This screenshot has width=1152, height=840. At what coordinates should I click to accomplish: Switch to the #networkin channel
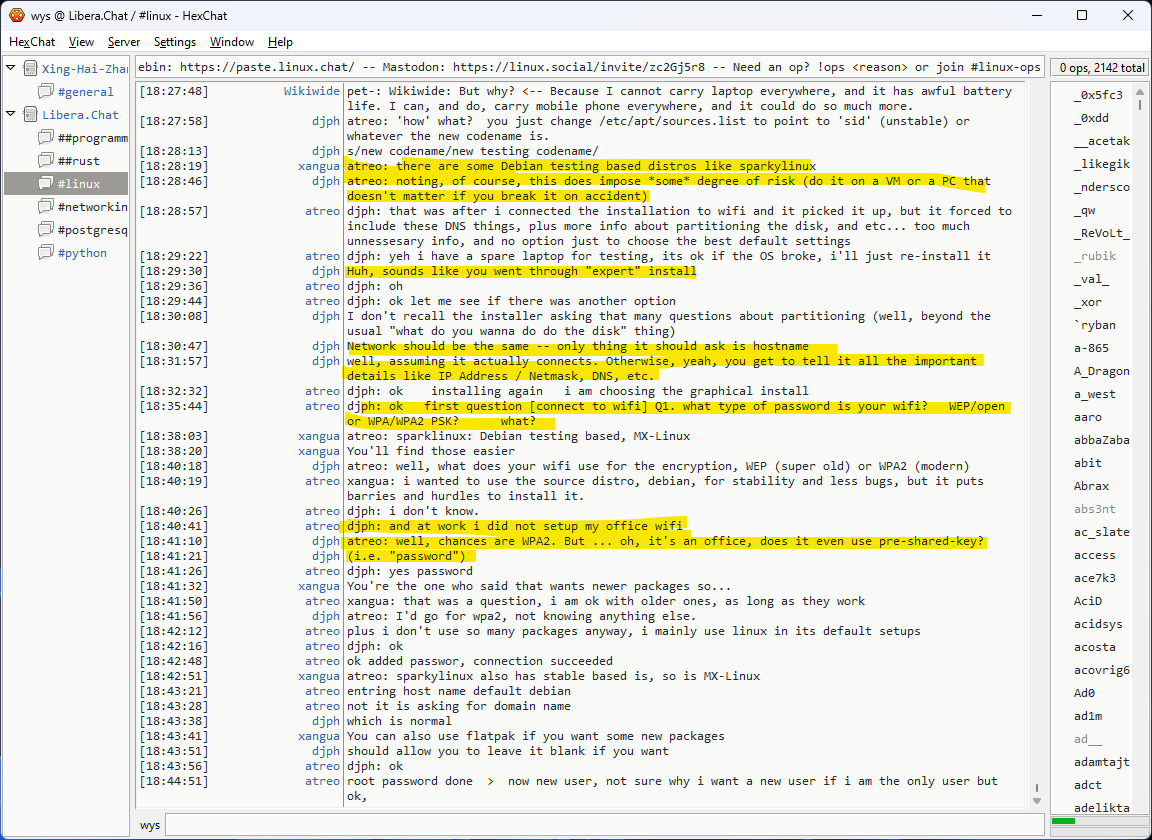coord(92,207)
